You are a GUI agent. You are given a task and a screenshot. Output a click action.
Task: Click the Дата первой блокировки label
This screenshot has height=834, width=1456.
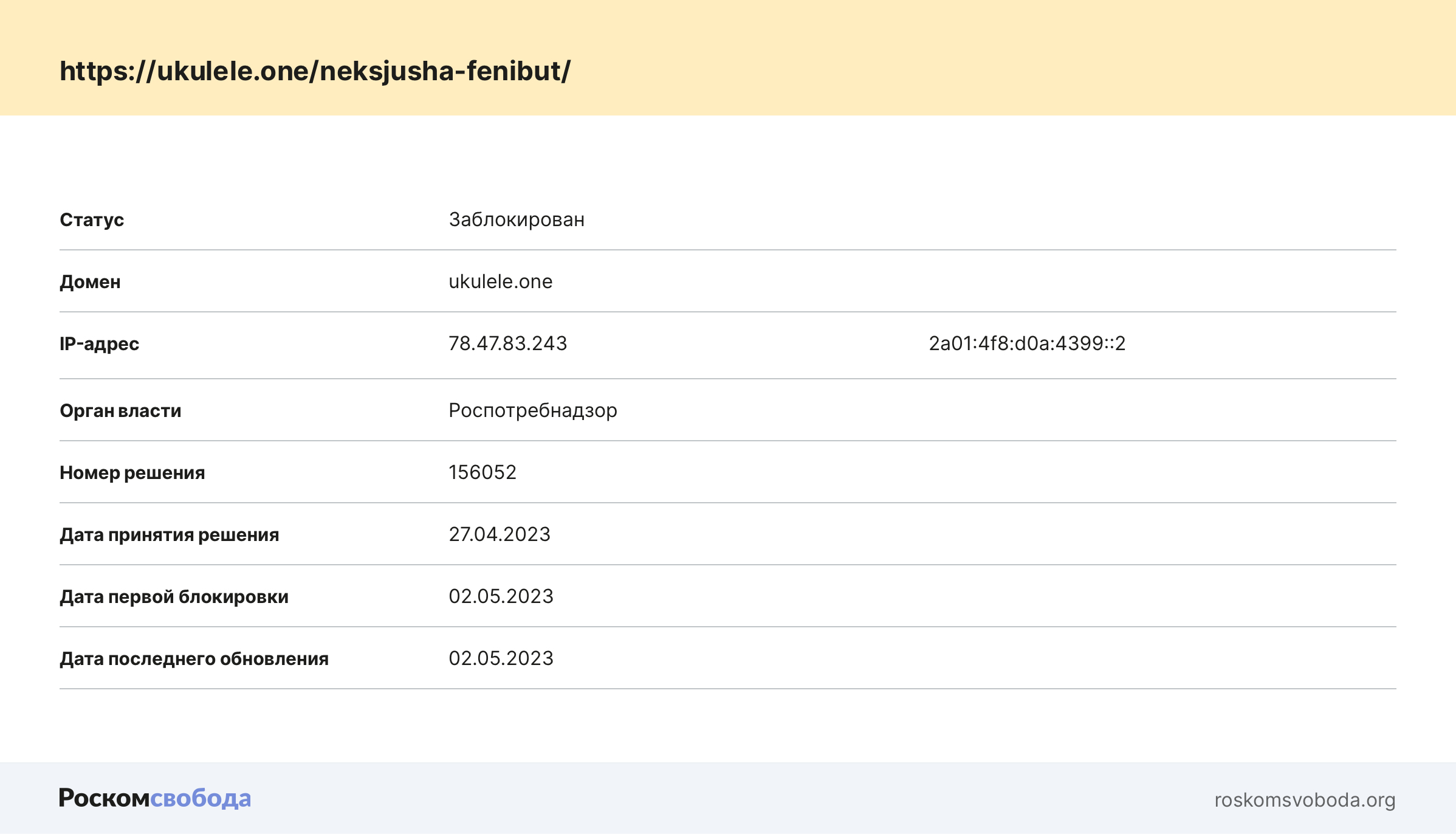[174, 597]
